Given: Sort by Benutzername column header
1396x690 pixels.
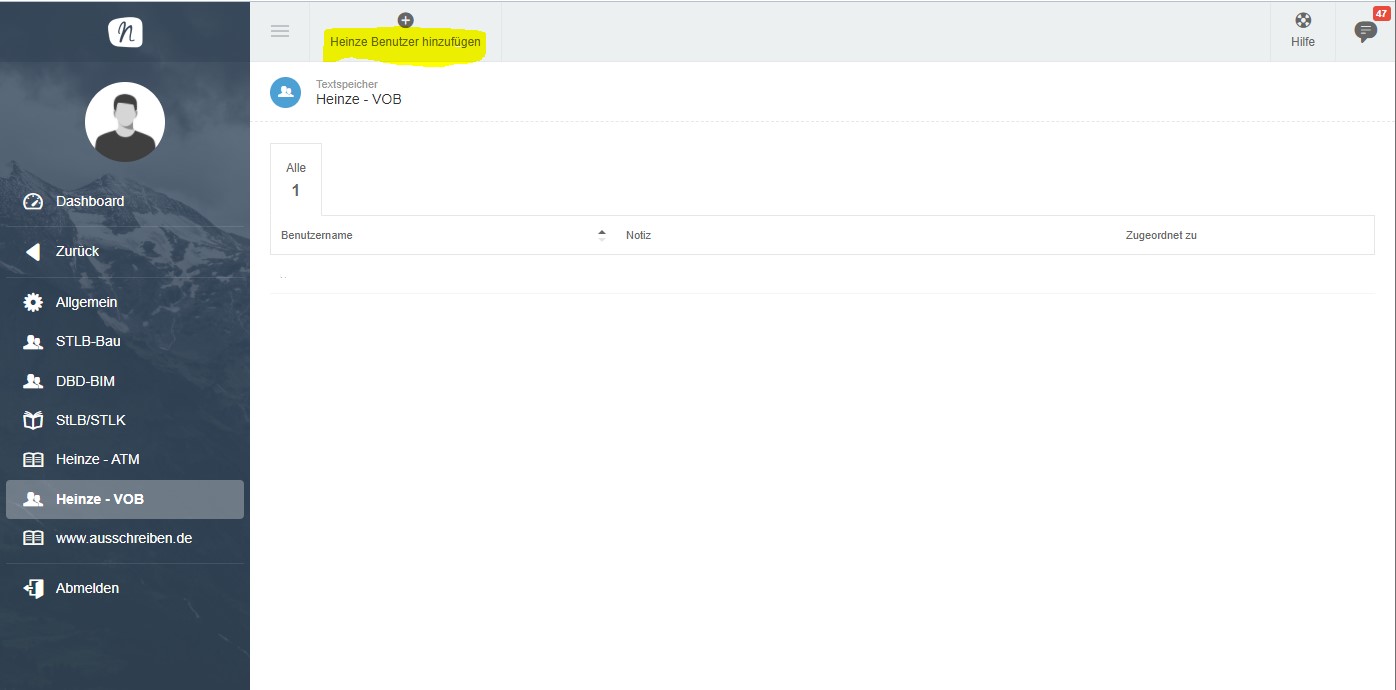Looking at the screenshot, I should 317,235.
